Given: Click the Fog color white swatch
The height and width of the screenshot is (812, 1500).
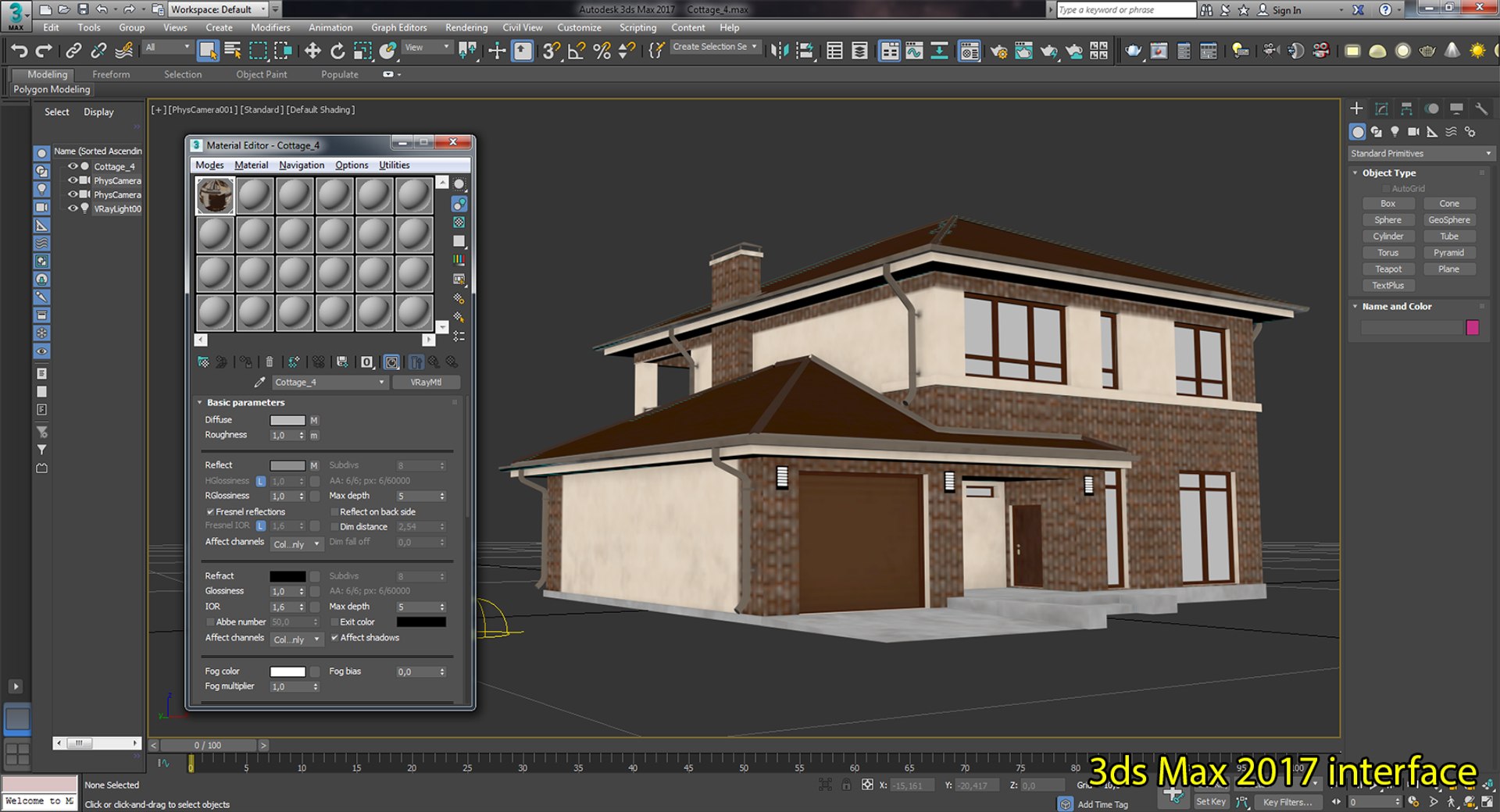Looking at the screenshot, I should coord(287,671).
